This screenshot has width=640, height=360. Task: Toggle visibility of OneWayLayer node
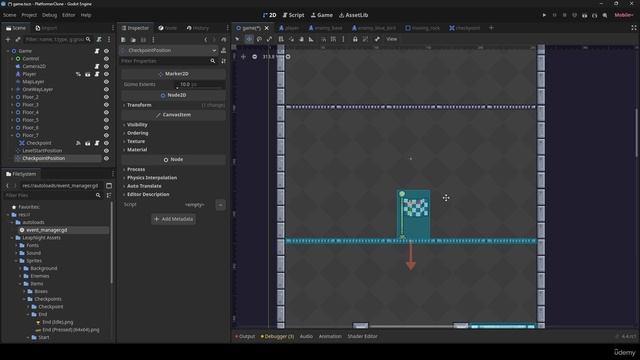point(107,89)
